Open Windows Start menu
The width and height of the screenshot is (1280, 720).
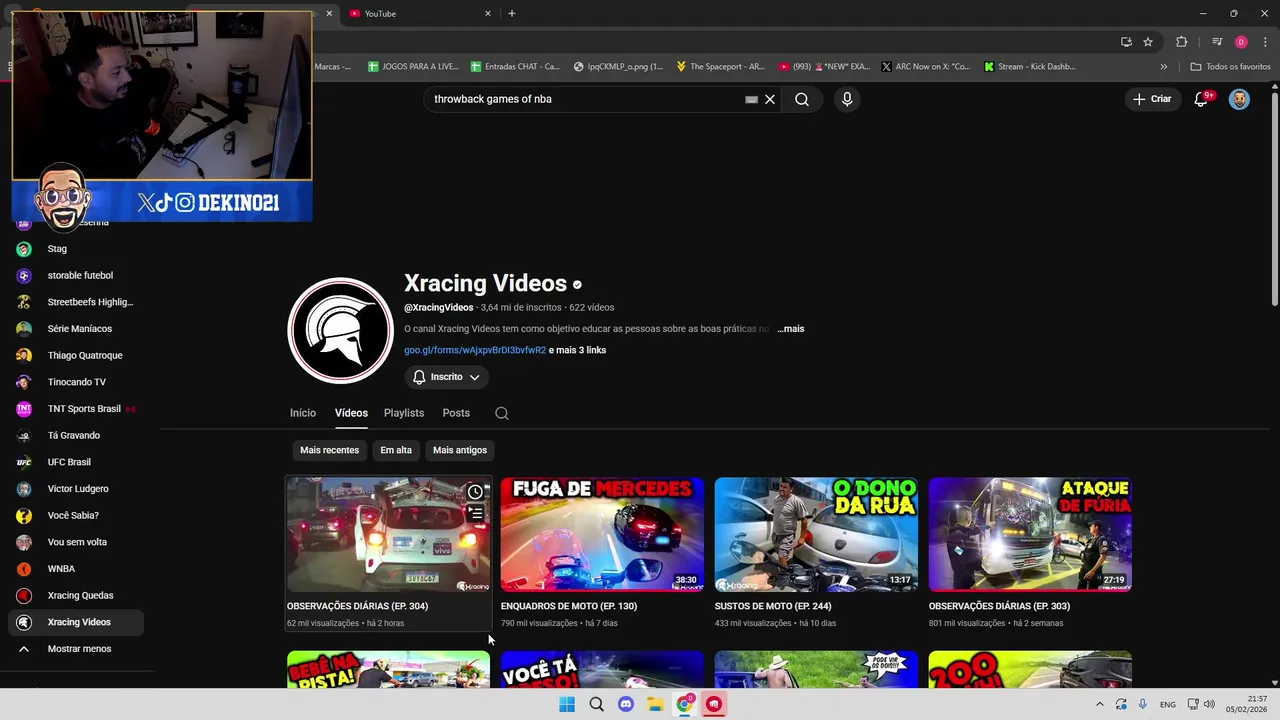(567, 704)
